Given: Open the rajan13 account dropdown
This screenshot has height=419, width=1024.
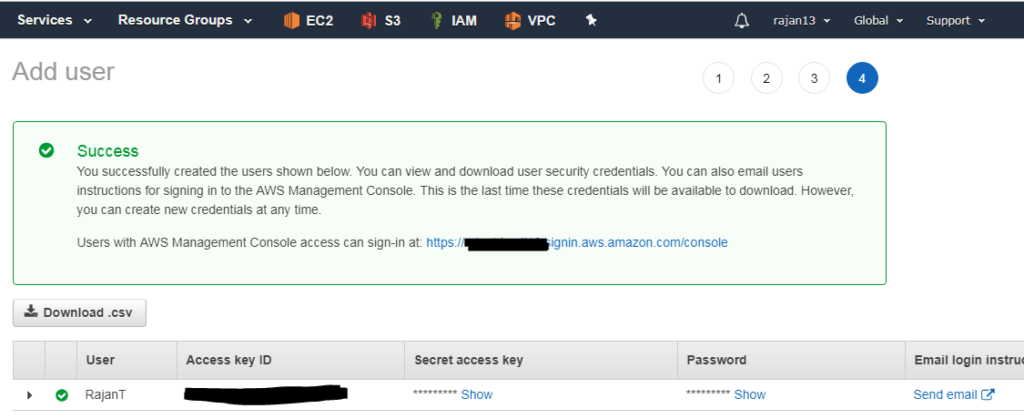Looking at the screenshot, I should pyautogui.click(x=802, y=21).
